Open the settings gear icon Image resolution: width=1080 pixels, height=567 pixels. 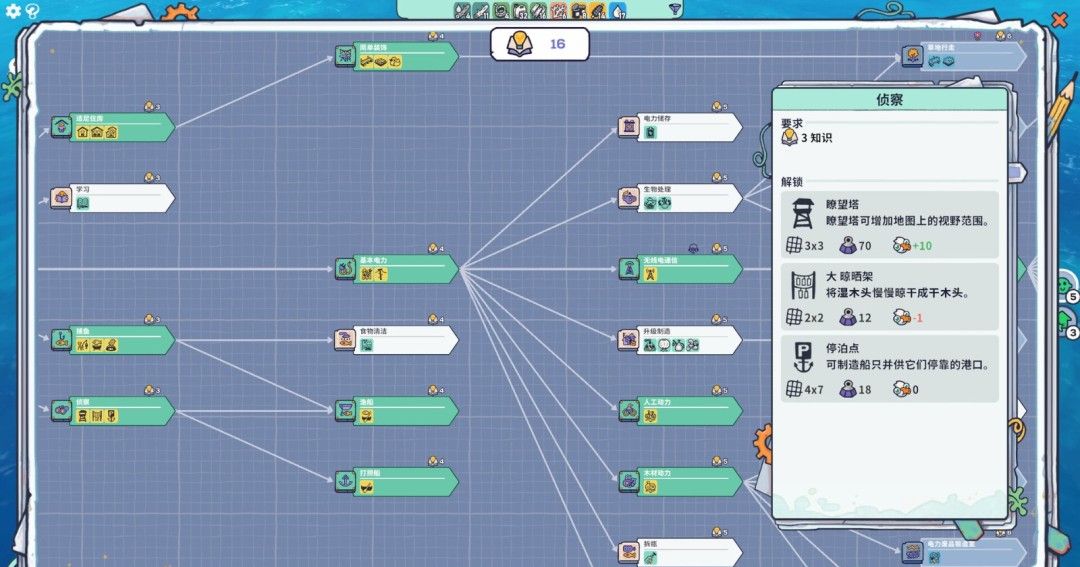[x=13, y=12]
